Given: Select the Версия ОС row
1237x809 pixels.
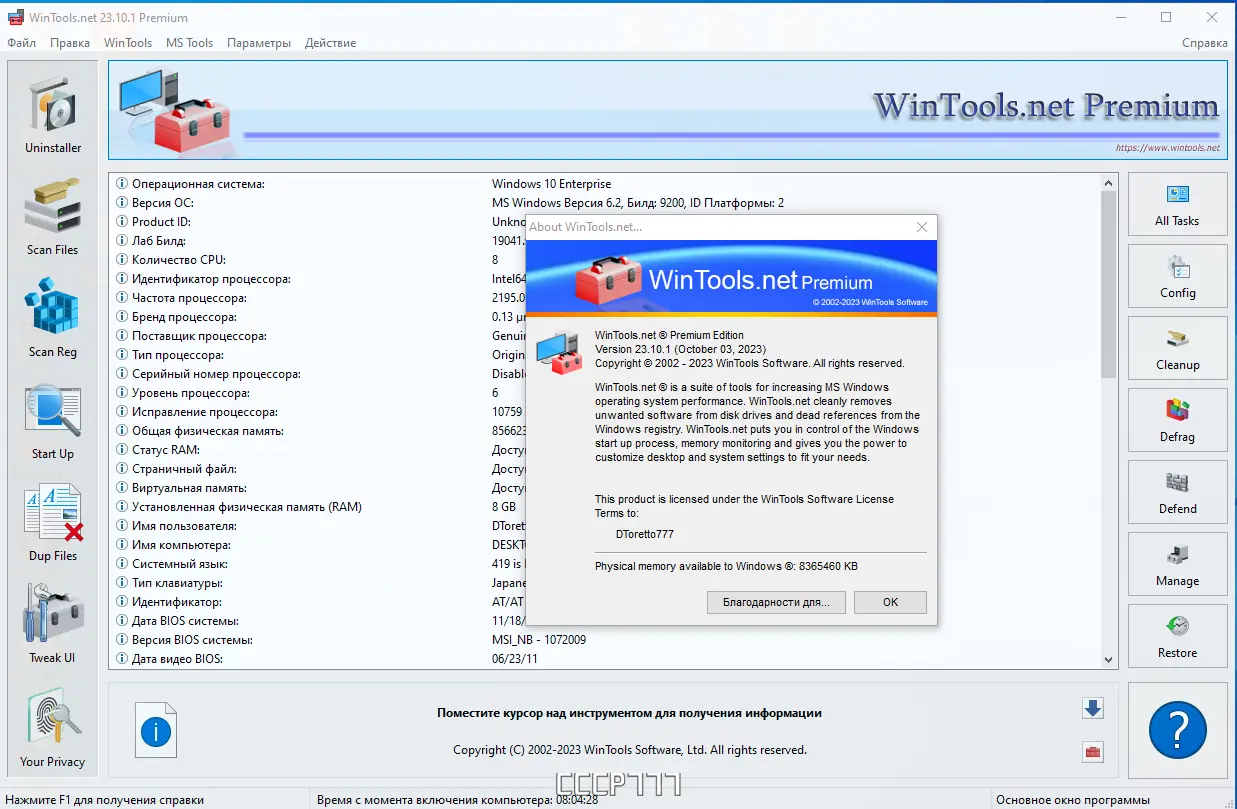Looking at the screenshot, I should [604, 203].
